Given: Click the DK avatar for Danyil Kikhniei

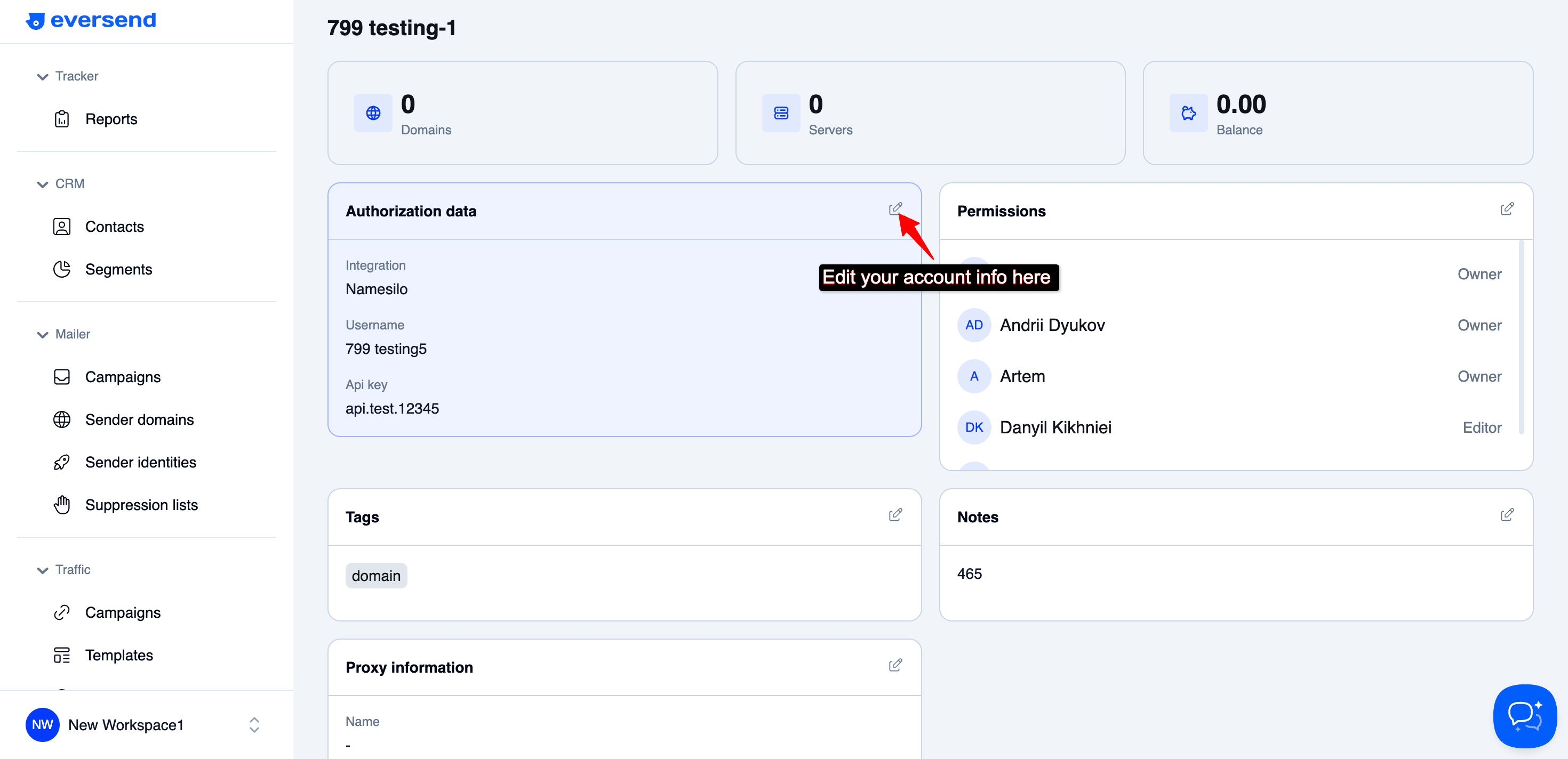Looking at the screenshot, I should pyautogui.click(x=974, y=427).
